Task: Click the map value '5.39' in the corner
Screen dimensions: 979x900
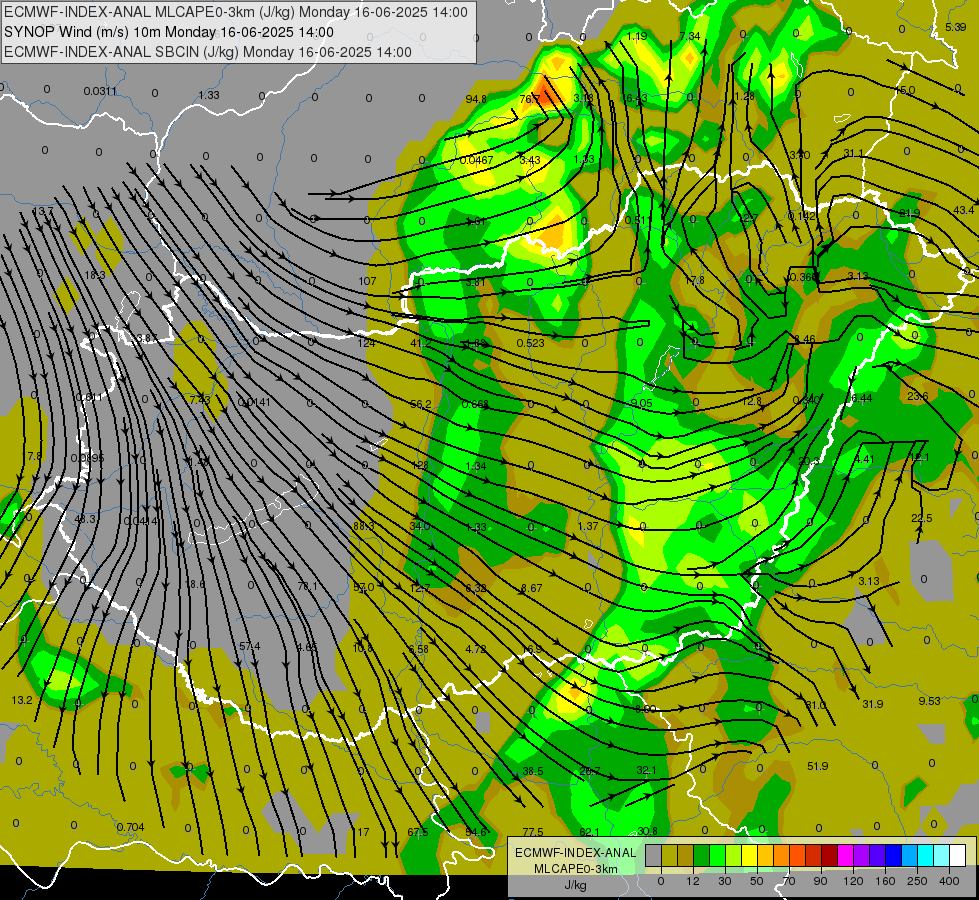Action: (955, 27)
